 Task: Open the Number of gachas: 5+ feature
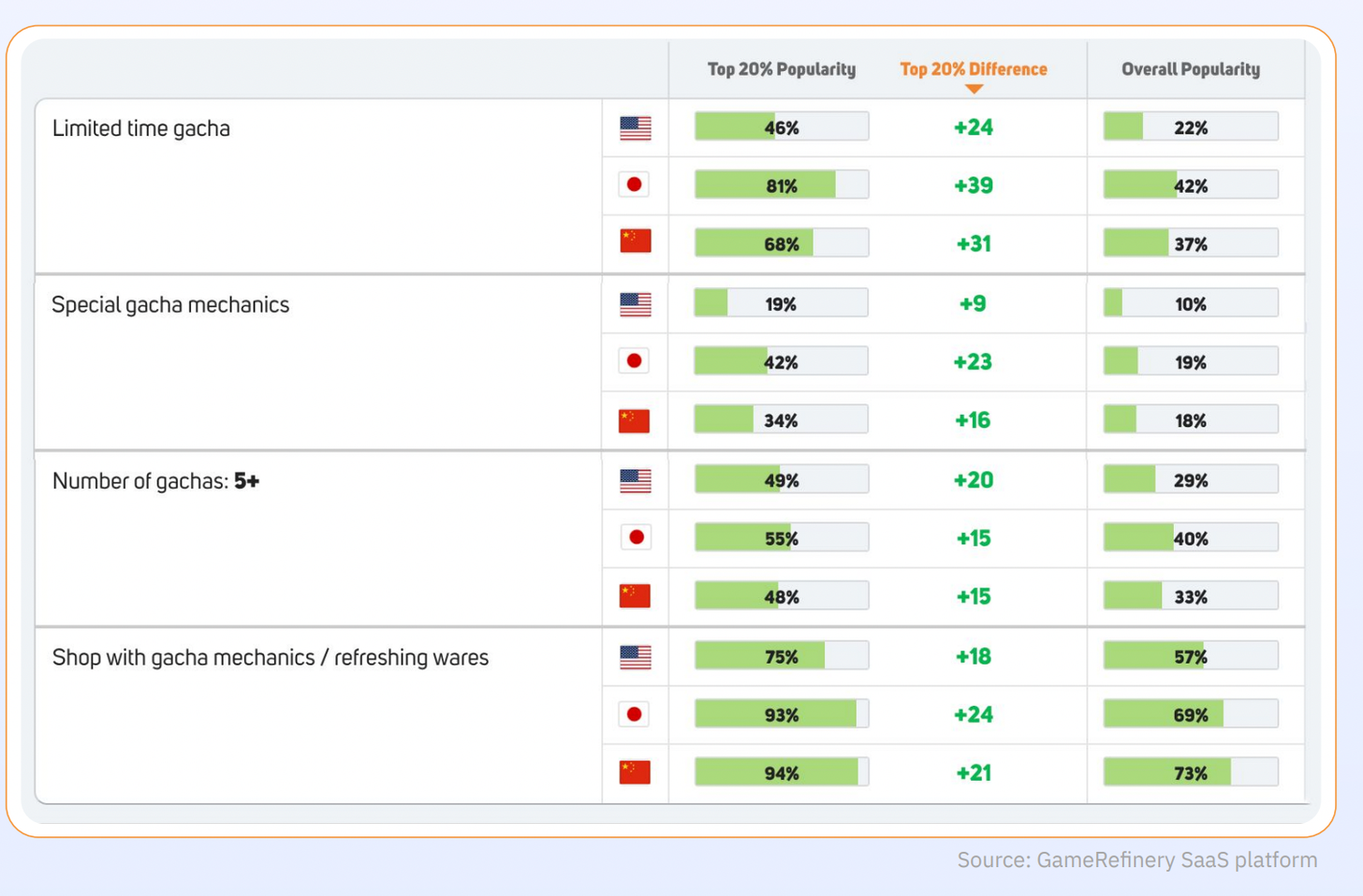click(155, 481)
